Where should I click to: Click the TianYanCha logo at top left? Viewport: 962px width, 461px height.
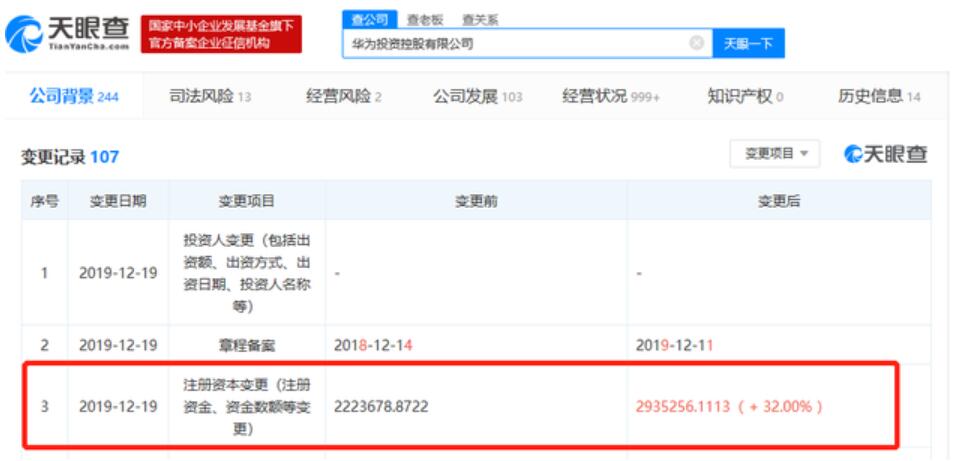[67, 33]
